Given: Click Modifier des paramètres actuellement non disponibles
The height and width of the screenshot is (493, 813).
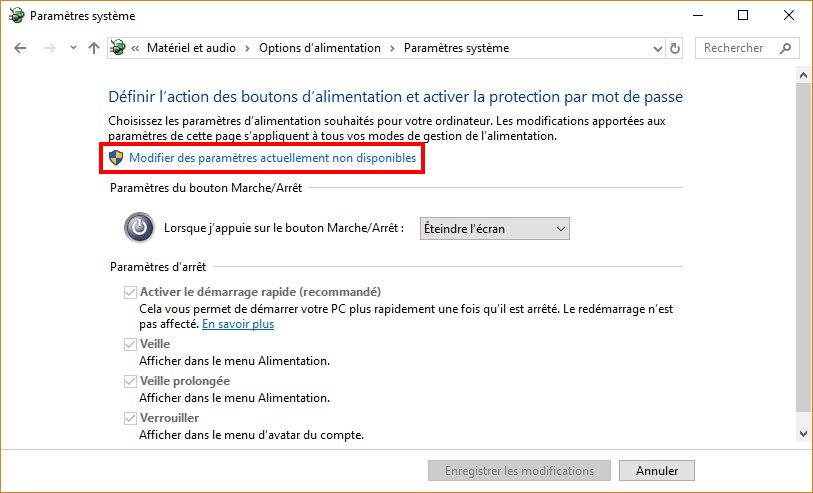Looking at the screenshot, I should (x=272, y=158).
